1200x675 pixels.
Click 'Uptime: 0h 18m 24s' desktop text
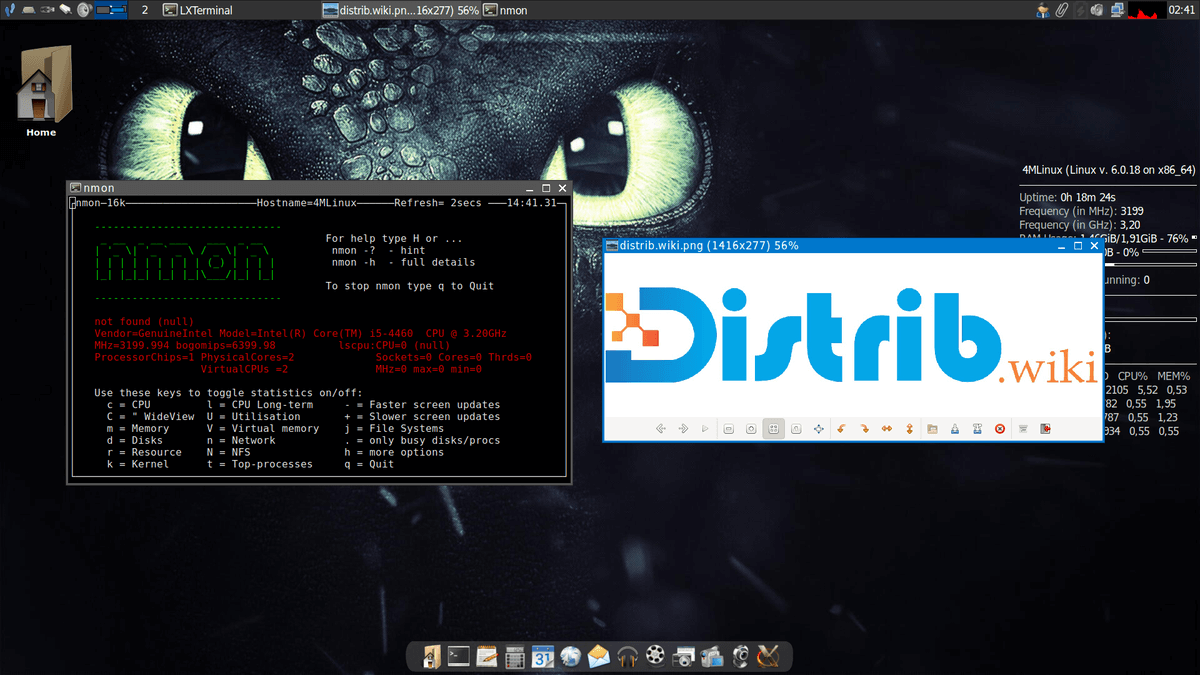1068,197
